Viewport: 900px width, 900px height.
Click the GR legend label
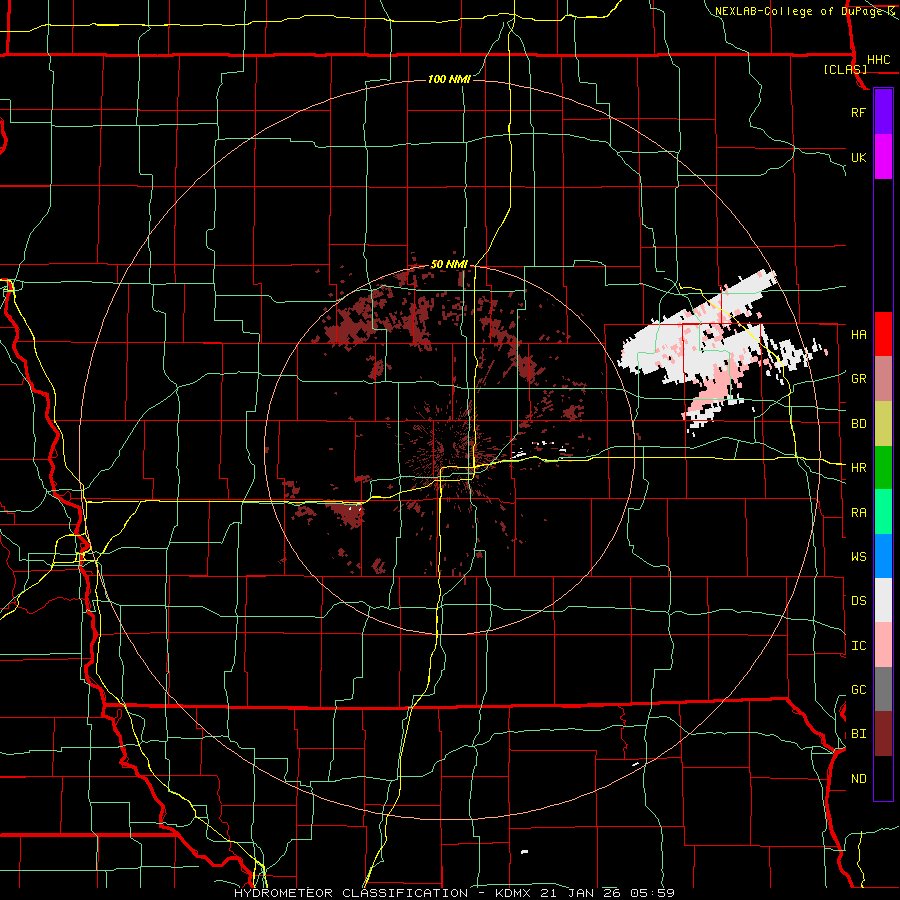pos(858,379)
